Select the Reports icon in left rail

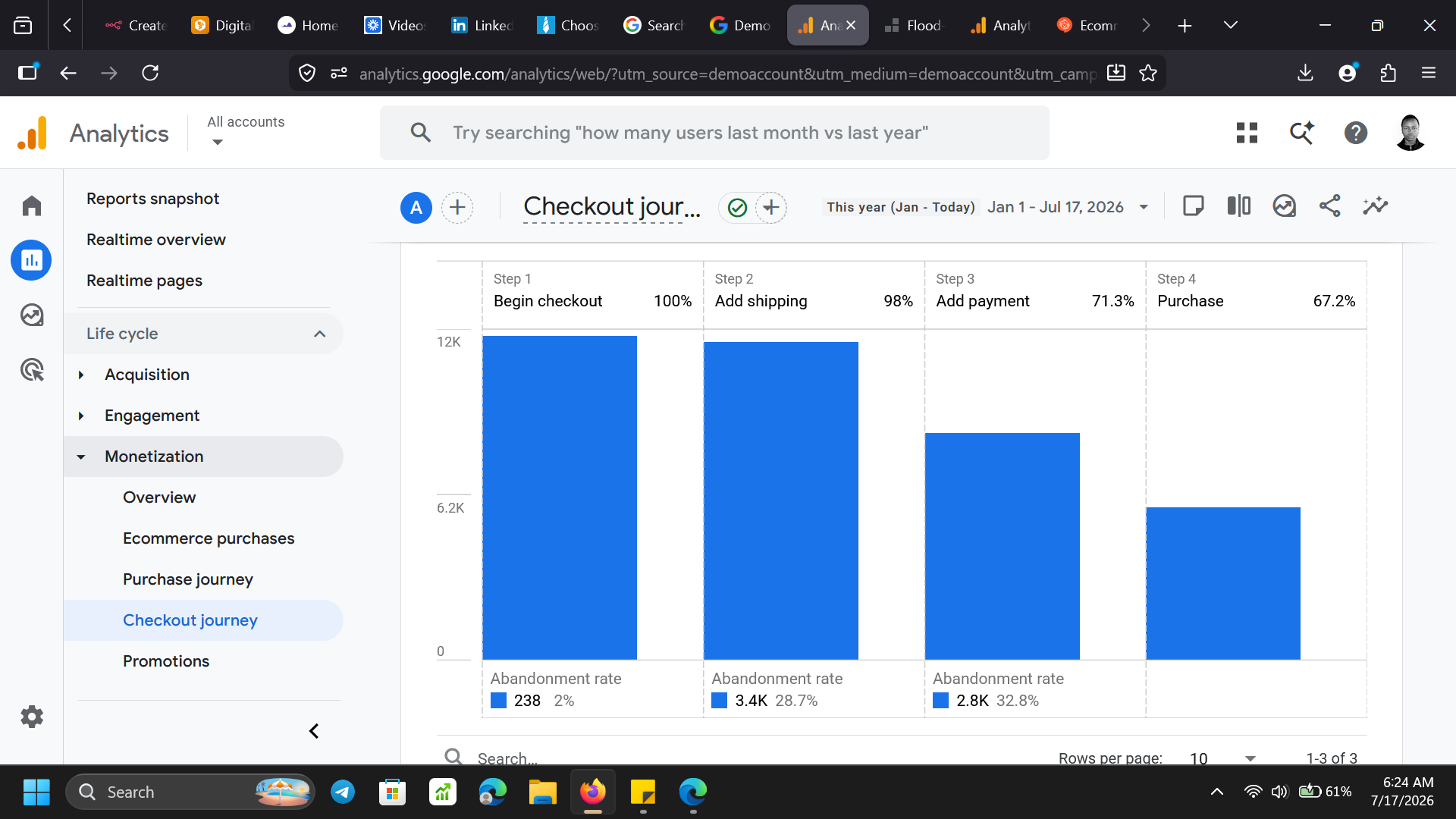tap(32, 260)
